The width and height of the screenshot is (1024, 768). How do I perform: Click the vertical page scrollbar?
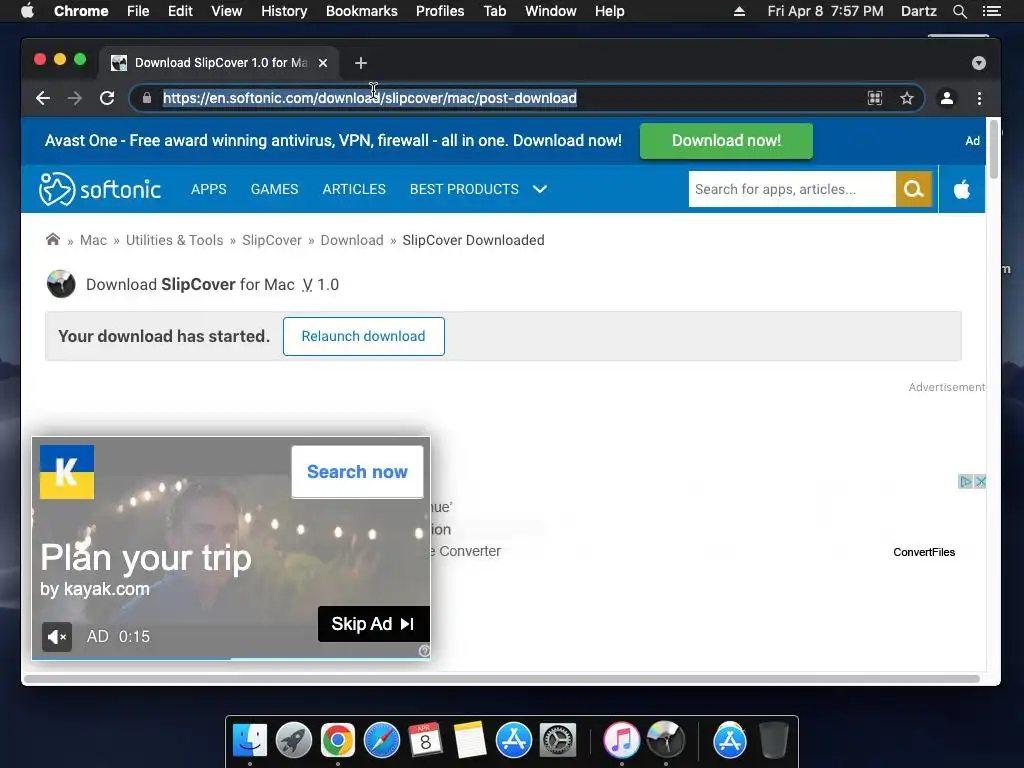[x=993, y=150]
